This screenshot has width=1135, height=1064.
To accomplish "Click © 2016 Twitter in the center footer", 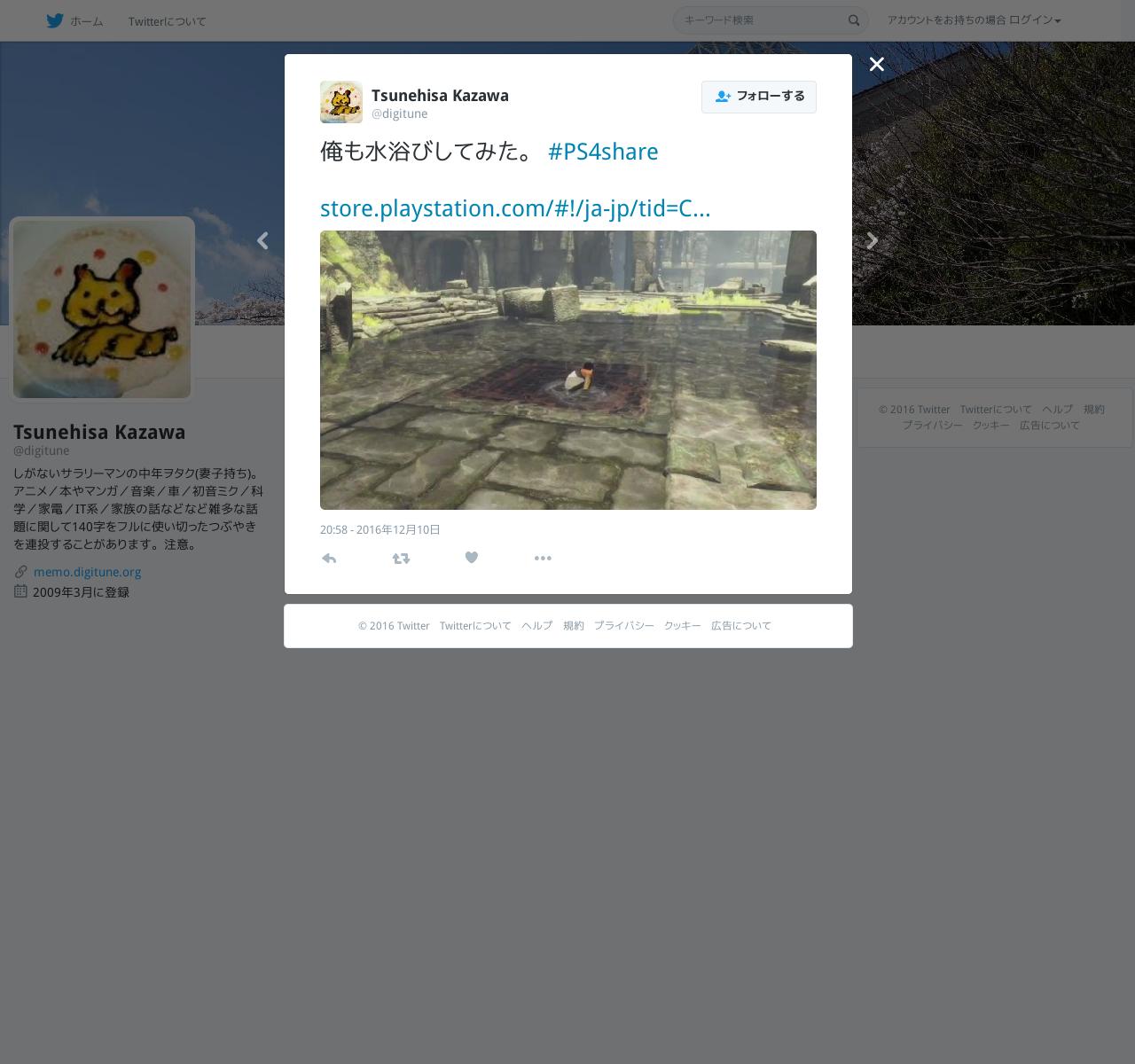I will pyautogui.click(x=394, y=626).
